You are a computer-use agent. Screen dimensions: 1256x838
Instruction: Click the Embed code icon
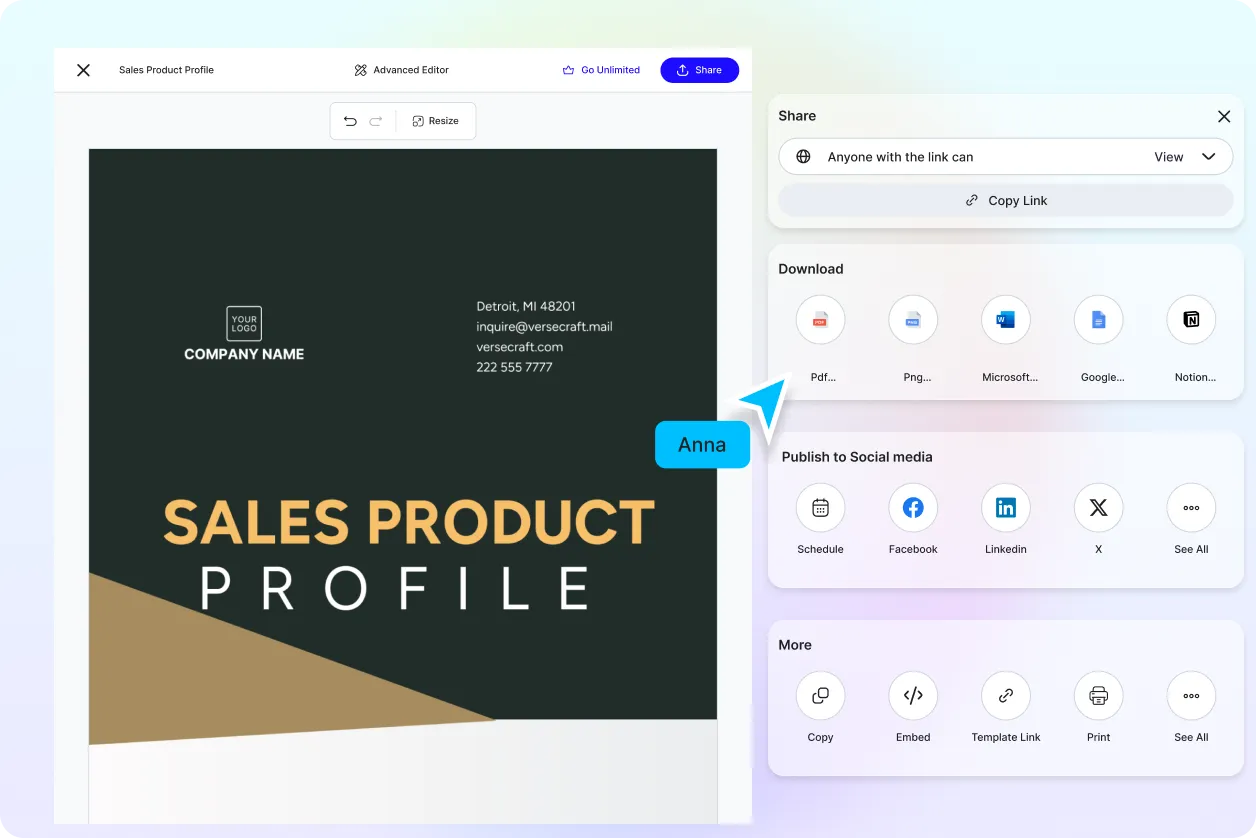(x=913, y=696)
